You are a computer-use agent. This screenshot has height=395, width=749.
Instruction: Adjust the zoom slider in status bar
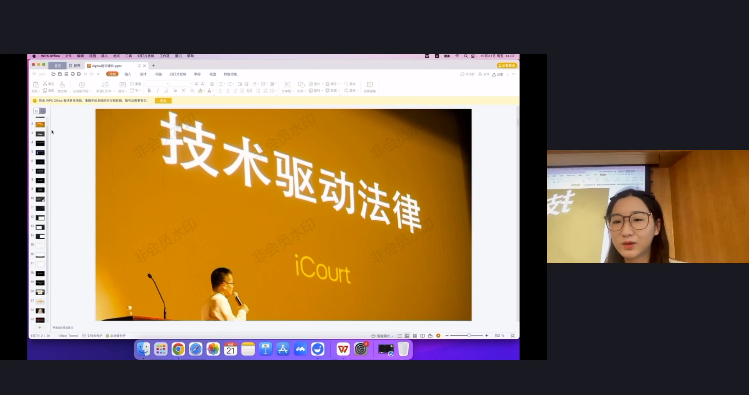click(x=468, y=336)
